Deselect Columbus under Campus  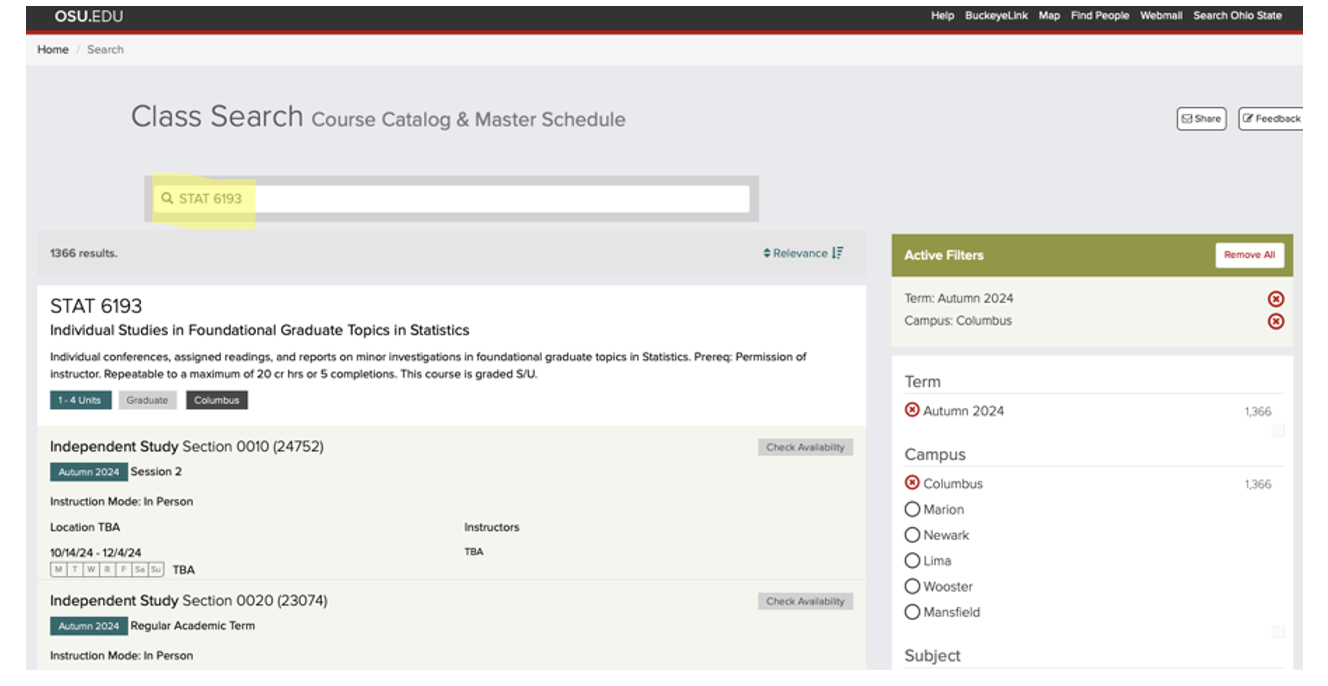(x=912, y=483)
